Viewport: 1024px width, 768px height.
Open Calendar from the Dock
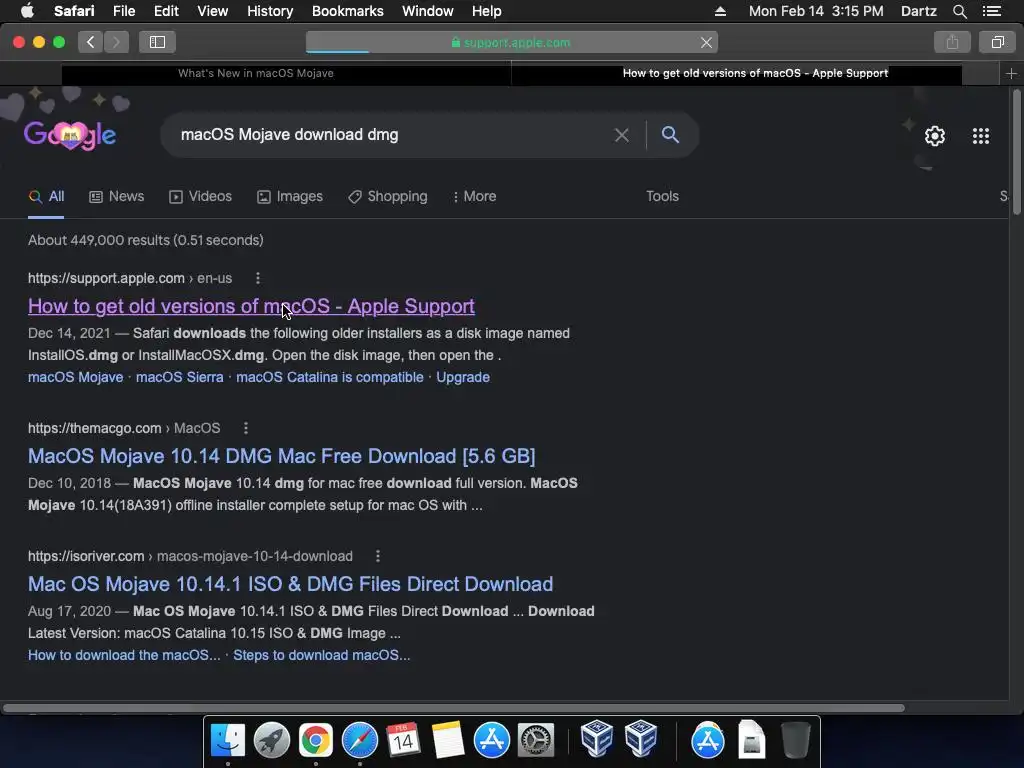tap(403, 740)
